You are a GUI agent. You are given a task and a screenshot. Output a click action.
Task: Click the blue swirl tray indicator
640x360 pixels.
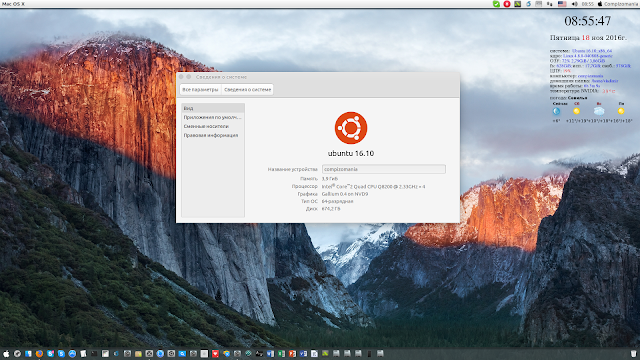coord(529,4)
